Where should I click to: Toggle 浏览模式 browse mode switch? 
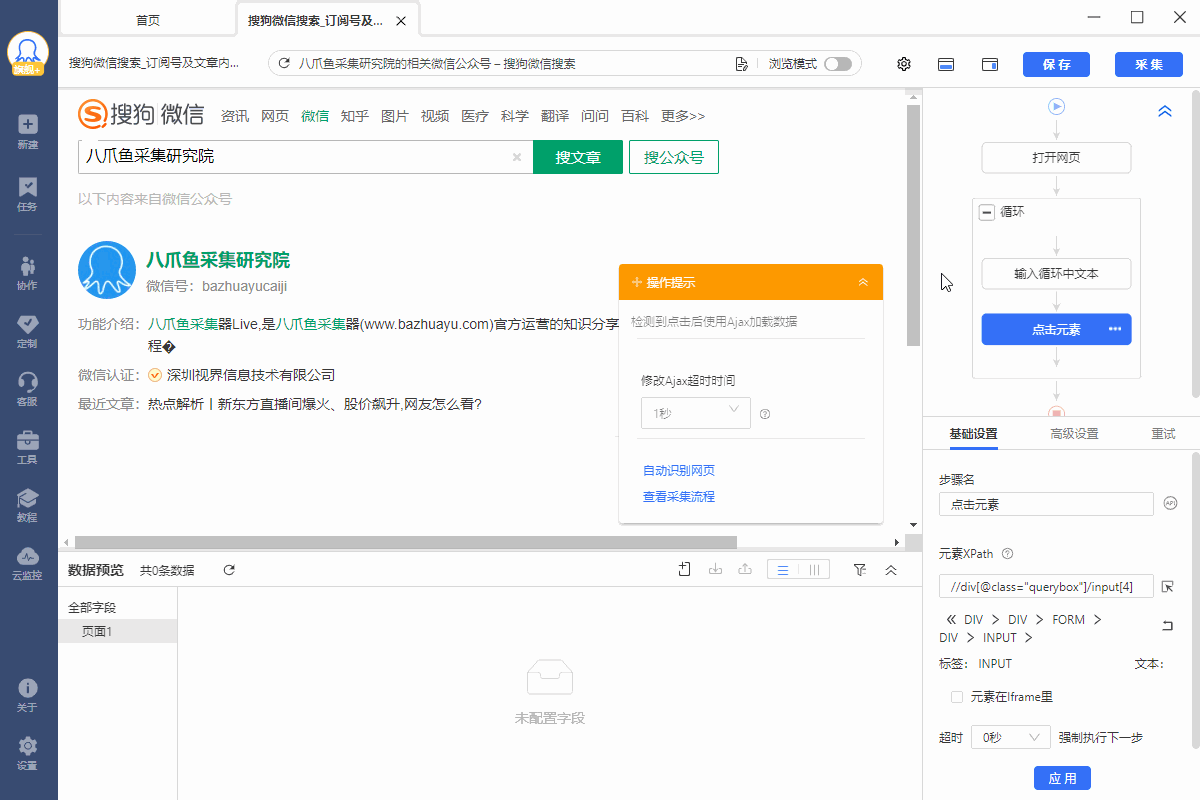click(x=838, y=64)
